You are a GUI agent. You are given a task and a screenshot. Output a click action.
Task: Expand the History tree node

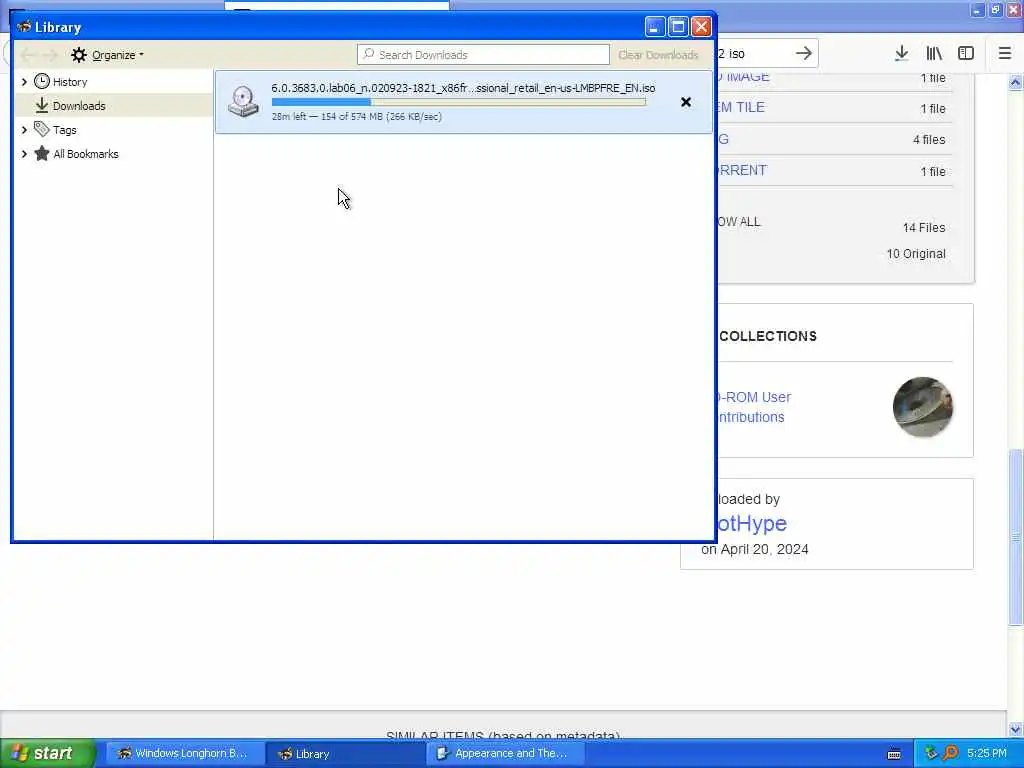24,82
